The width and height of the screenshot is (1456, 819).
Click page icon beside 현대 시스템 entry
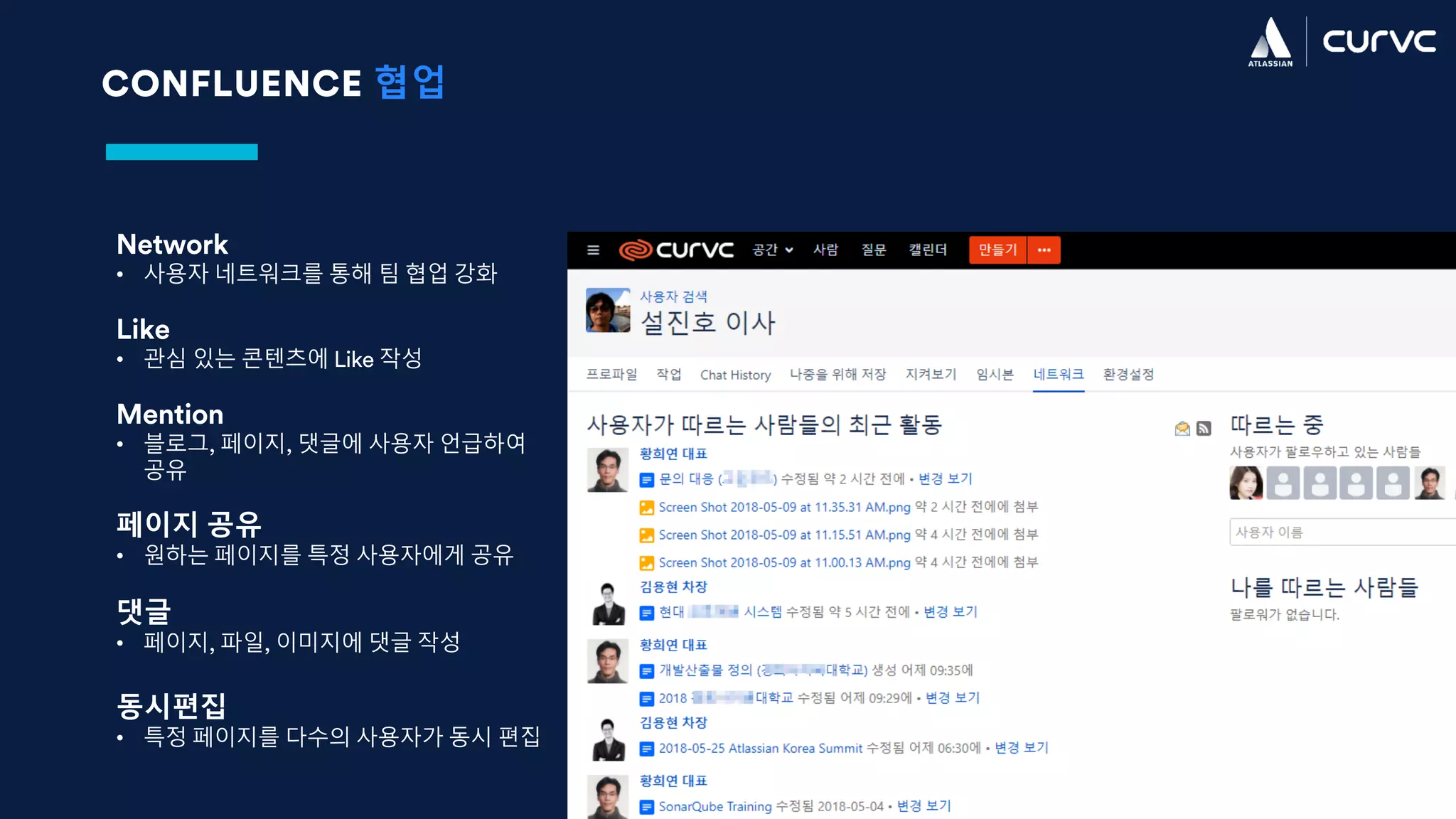tap(646, 613)
